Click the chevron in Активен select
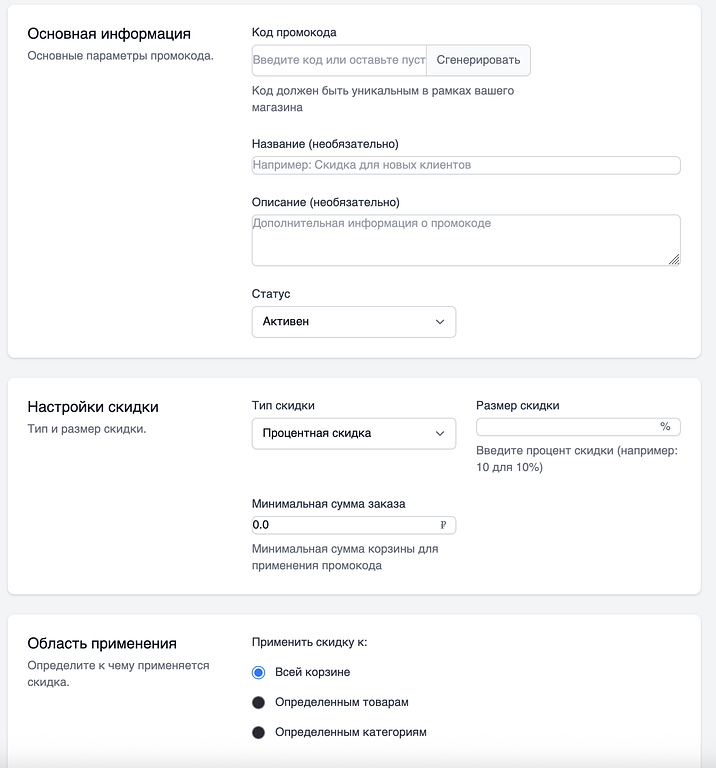Screen dimensions: 716x768 pyautogui.click(x=440, y=322)
